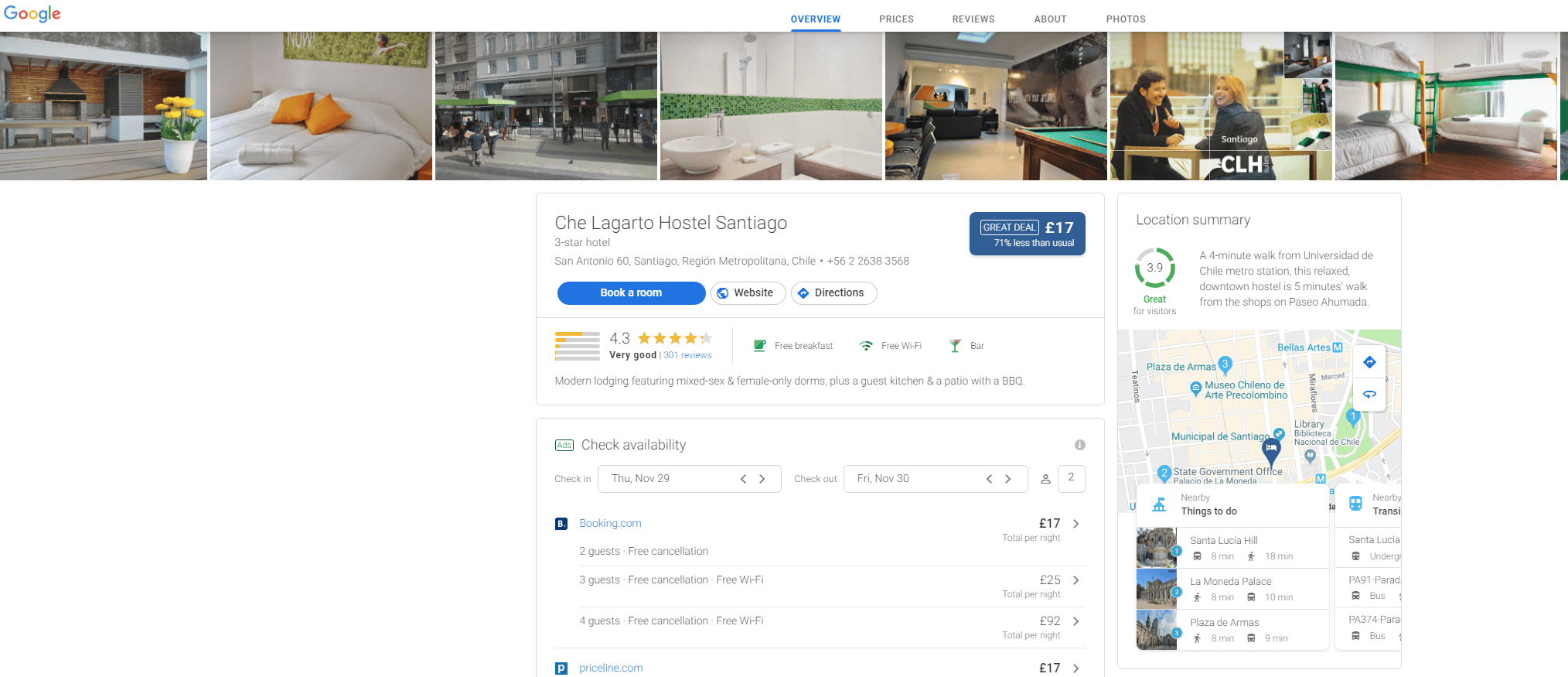Expand the 3 guests £25 offer chevron
The image size is (1568, 677).
point(1075,580)
